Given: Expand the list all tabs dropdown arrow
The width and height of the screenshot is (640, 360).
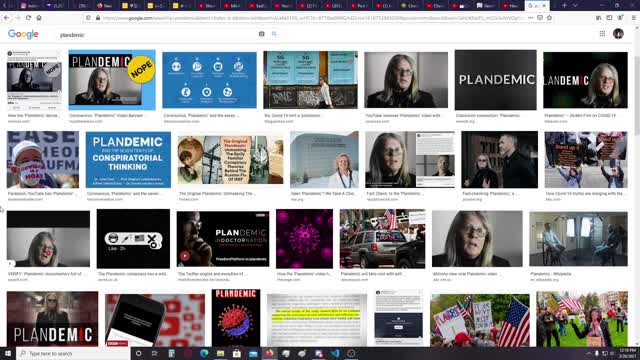Looking at the screenshot, I should [575, 6].
